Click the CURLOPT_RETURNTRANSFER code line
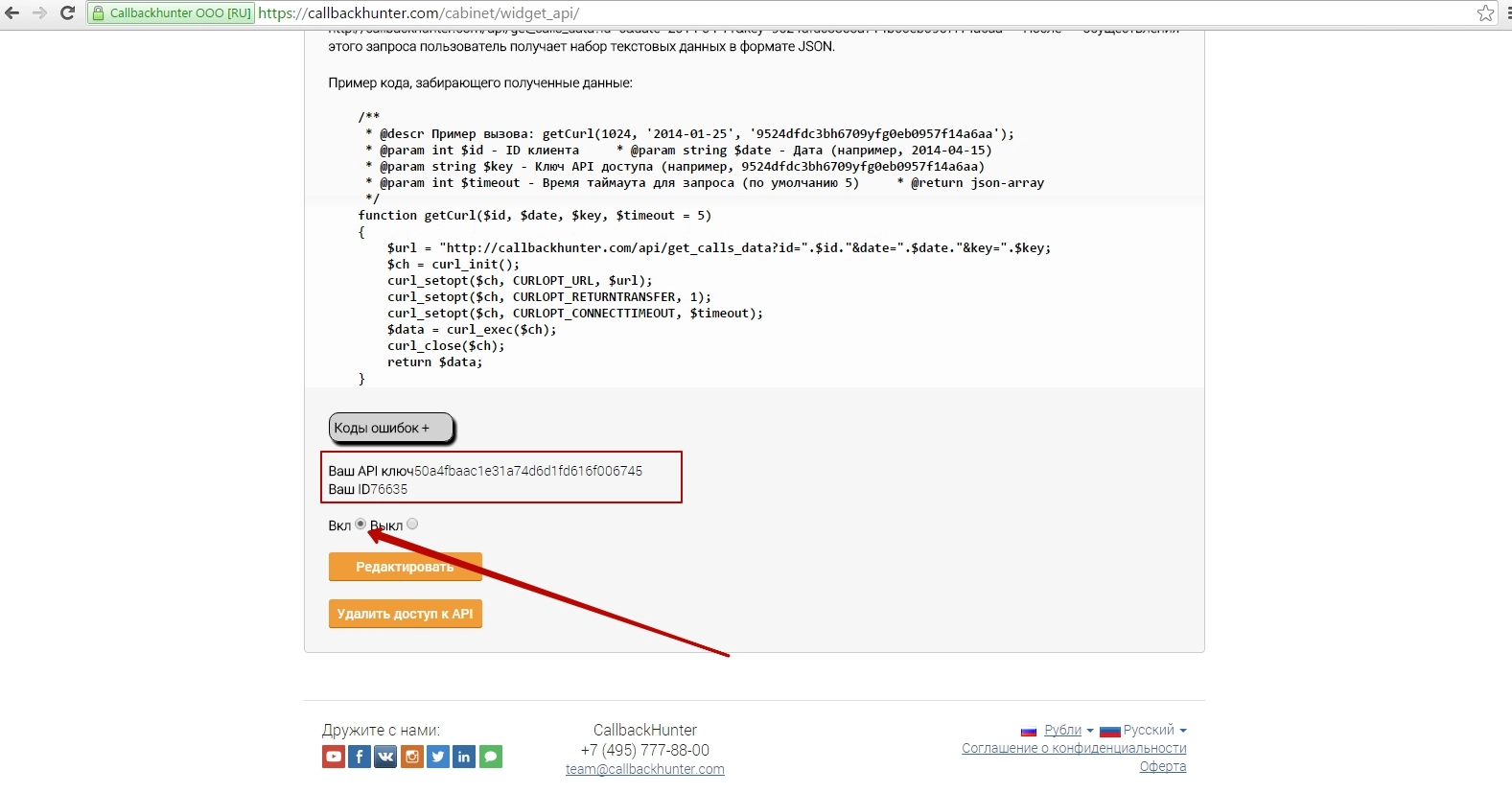The height and width of the screenshot is (793, 1512). 549,297
